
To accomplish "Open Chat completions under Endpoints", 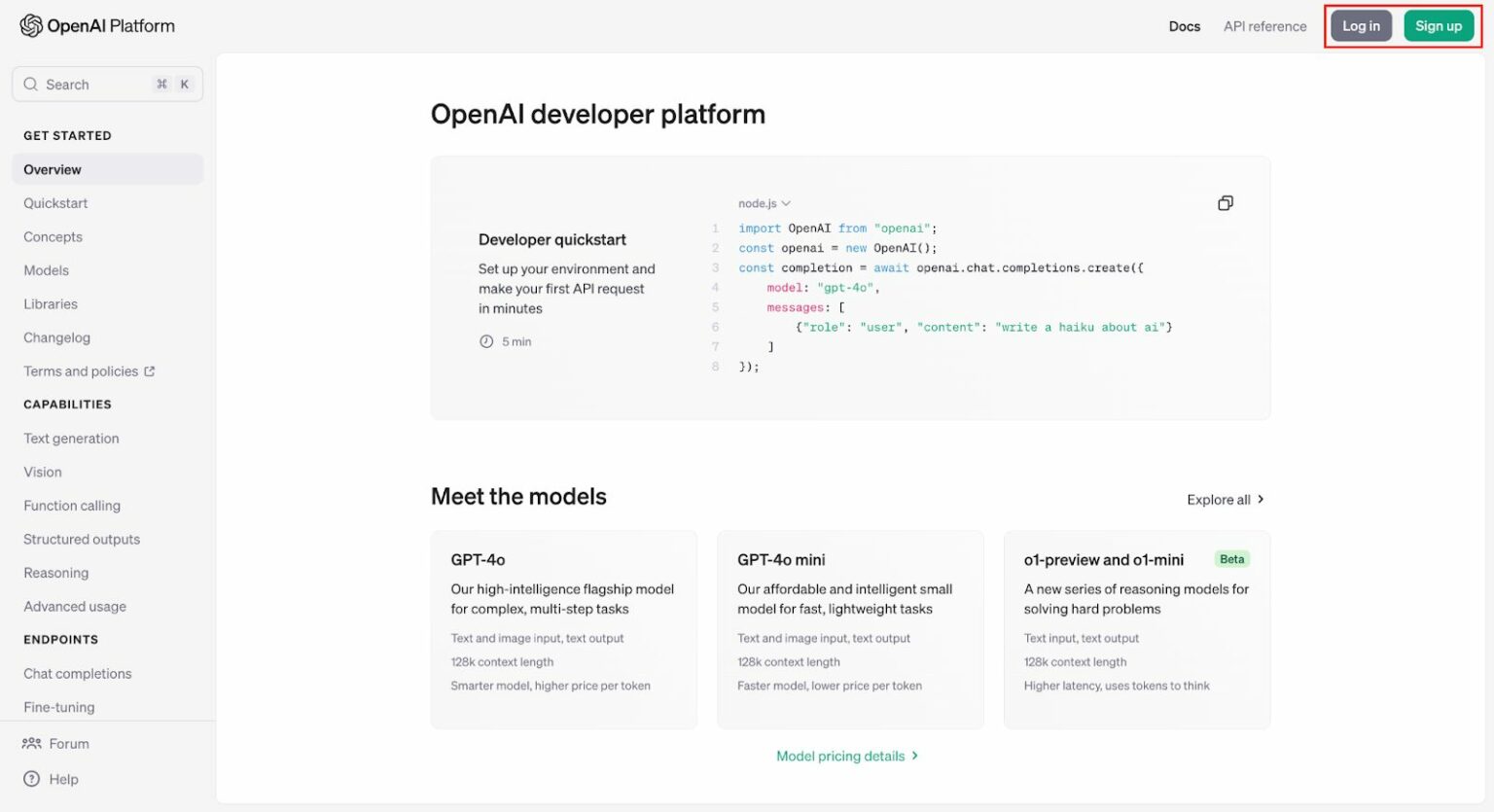I will (x=77, y=673).
